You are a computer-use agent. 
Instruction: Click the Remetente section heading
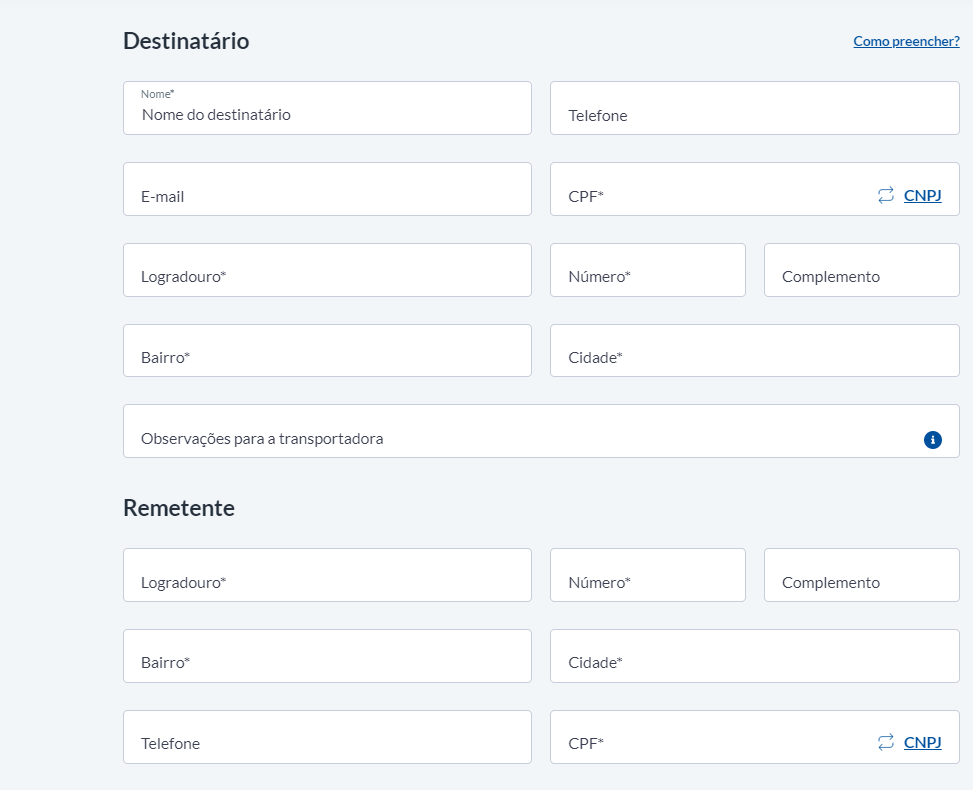[x=179, y=508]
